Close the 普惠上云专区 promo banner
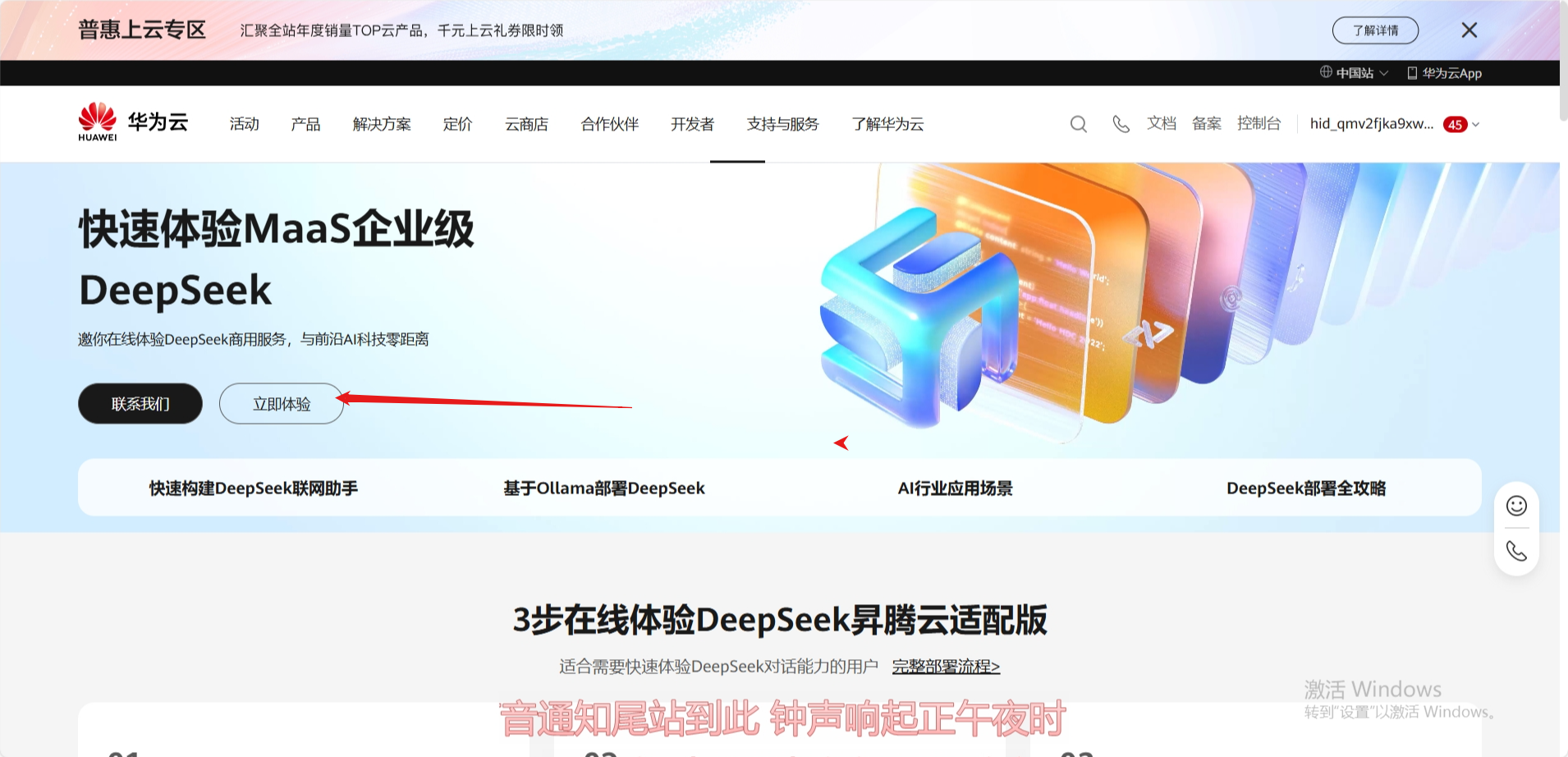Screen dimensions: 1568x757 coord(1469,30)
